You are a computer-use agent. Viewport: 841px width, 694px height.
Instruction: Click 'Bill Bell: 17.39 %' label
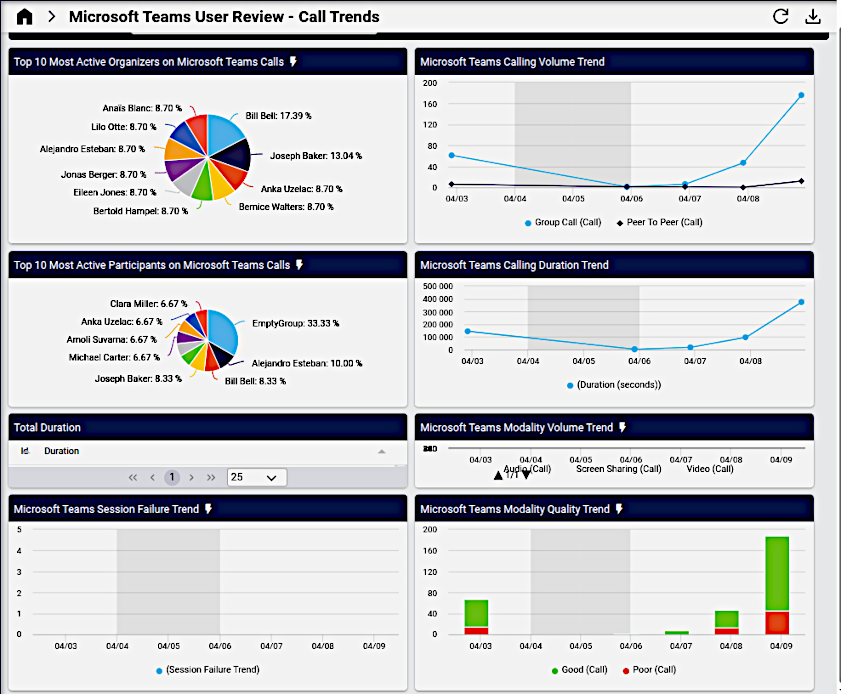coord(278,116)
